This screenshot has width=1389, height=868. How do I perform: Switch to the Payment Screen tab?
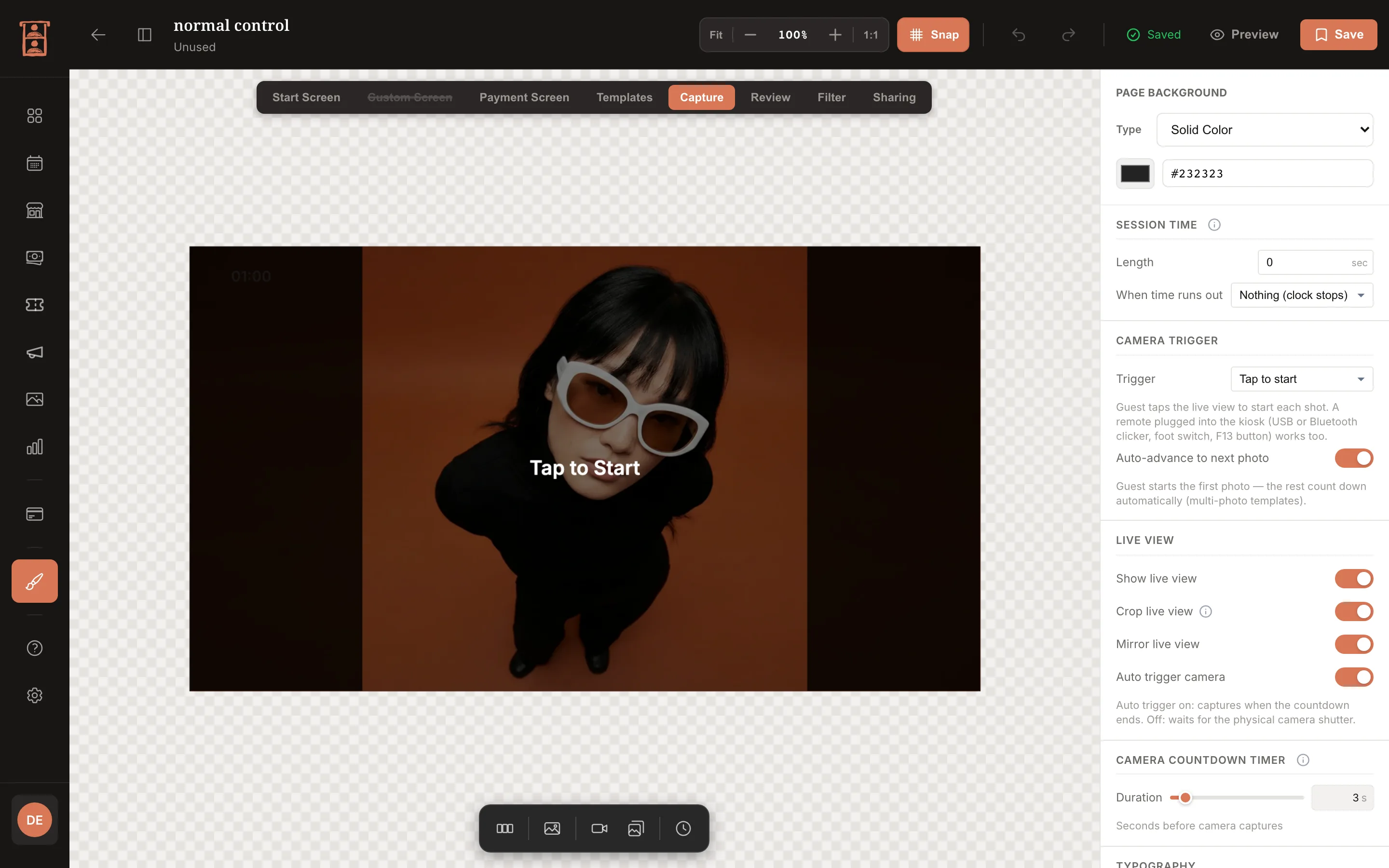pos(524,97)
